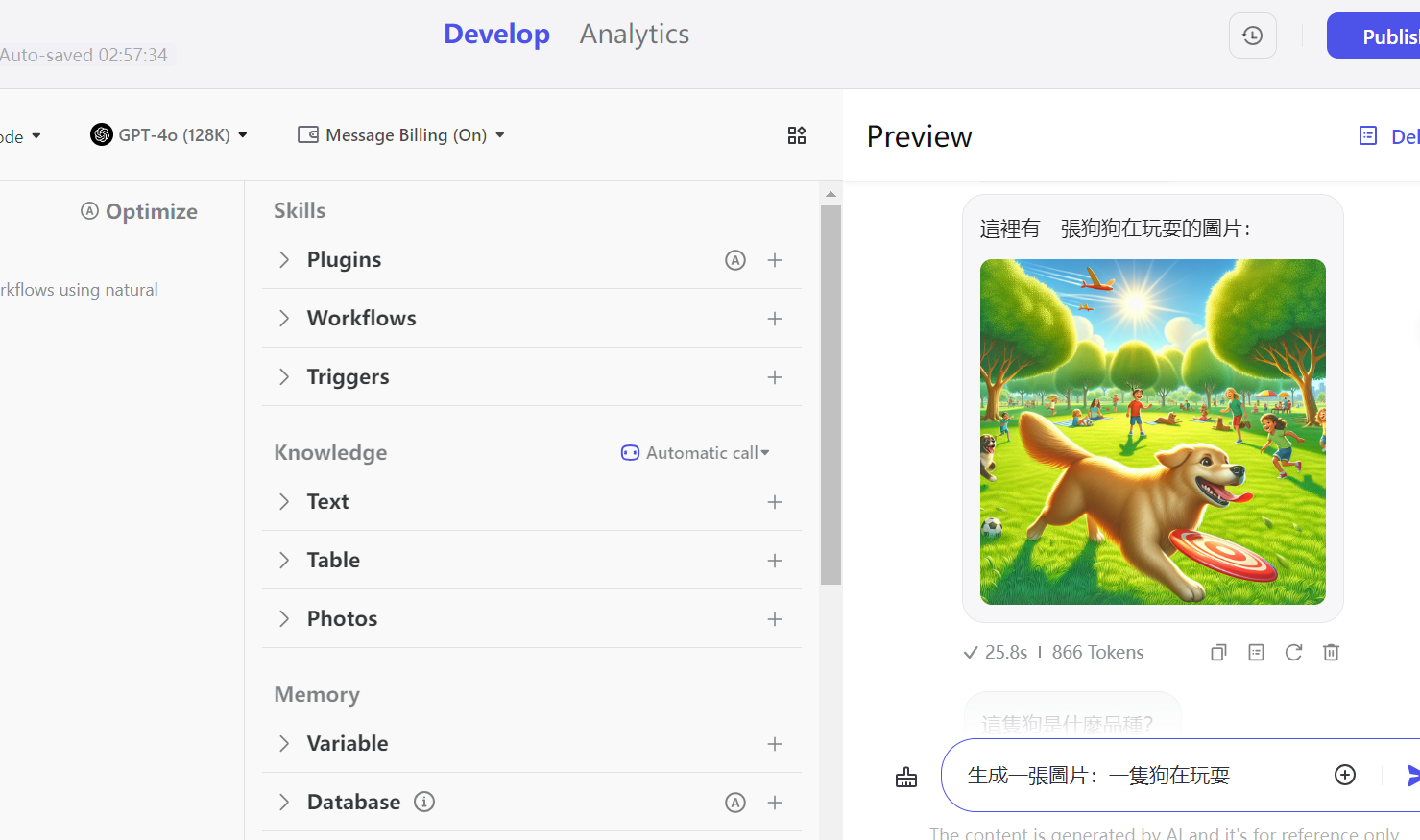Expand the Triggers section

[284, 376]
